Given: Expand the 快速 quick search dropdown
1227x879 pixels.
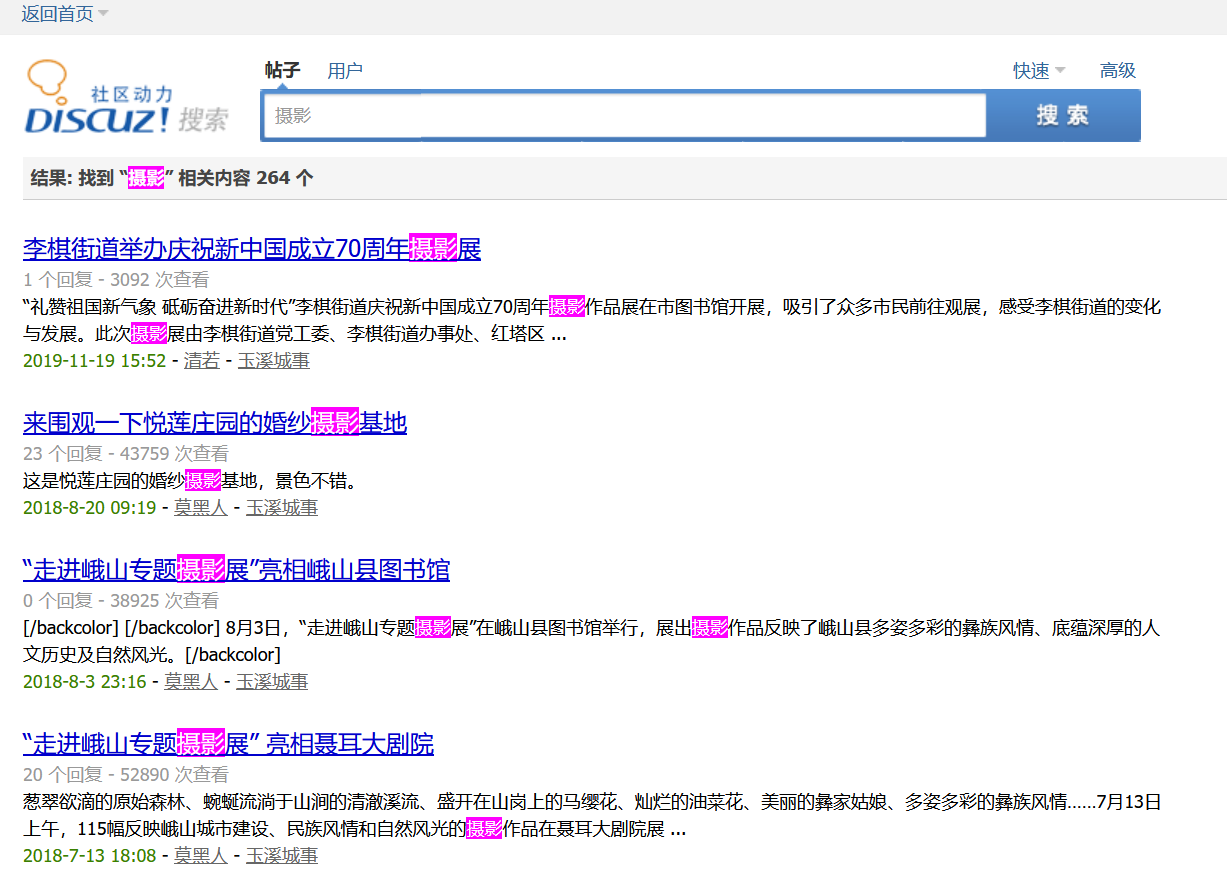Looking at the screenshot, I should point(1037,70).
